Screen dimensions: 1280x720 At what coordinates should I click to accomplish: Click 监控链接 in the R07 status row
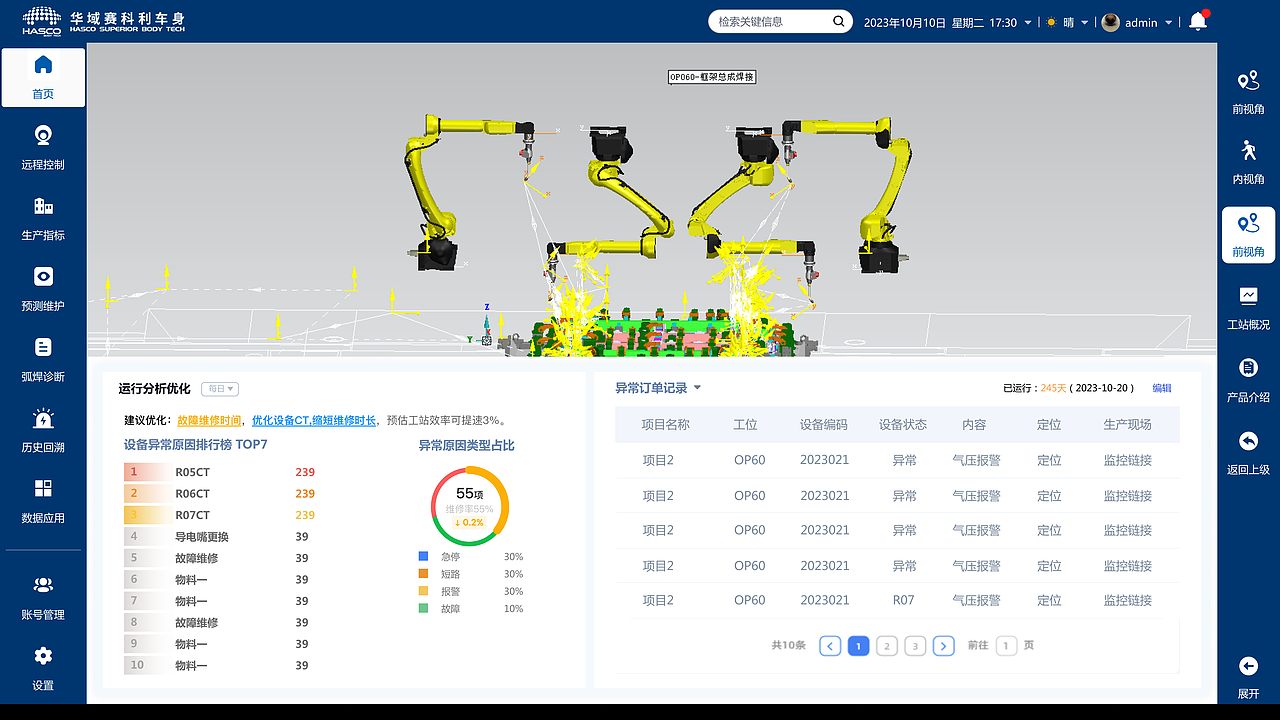pyautogui.click(x=1128, y=600)
